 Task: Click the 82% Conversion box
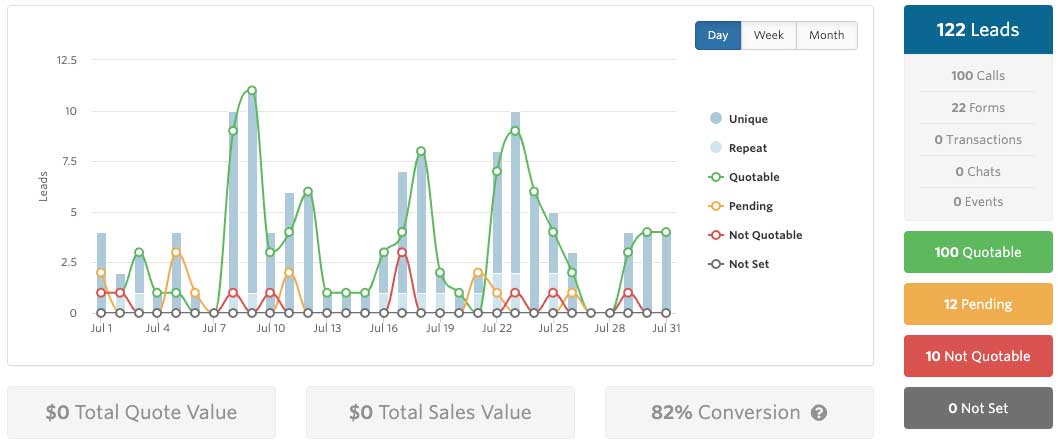(739, 412)
